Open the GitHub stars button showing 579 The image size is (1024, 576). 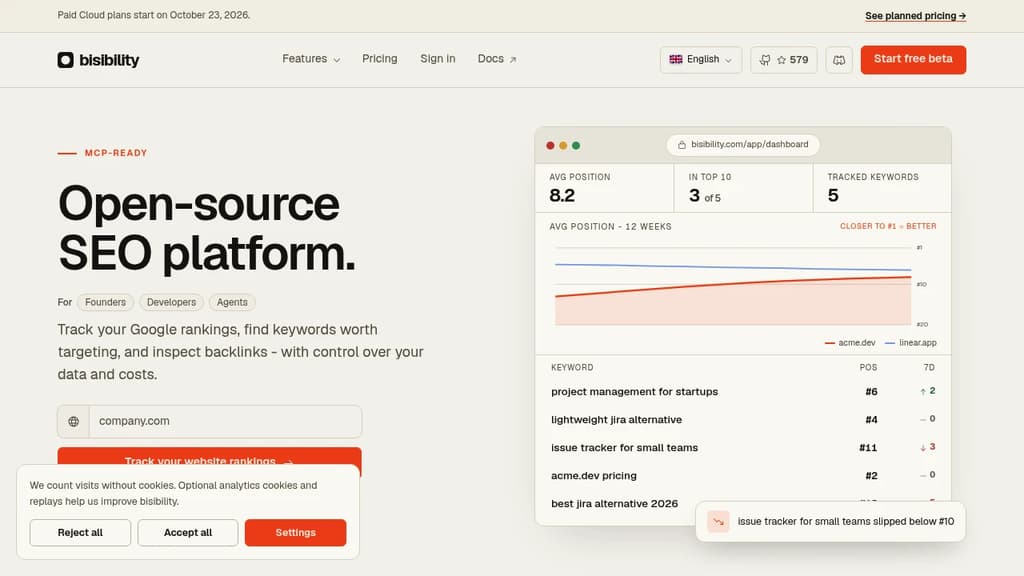(x=784, y=59)
